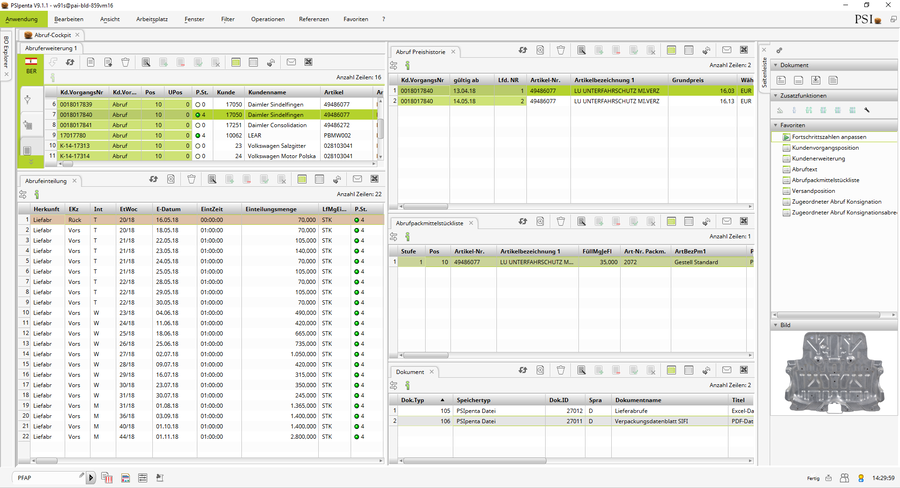Screen dimensions: 900x488
Task: Click refresh icon in Abruferweiterung toolbar
Action: click(x=69, y=62)
